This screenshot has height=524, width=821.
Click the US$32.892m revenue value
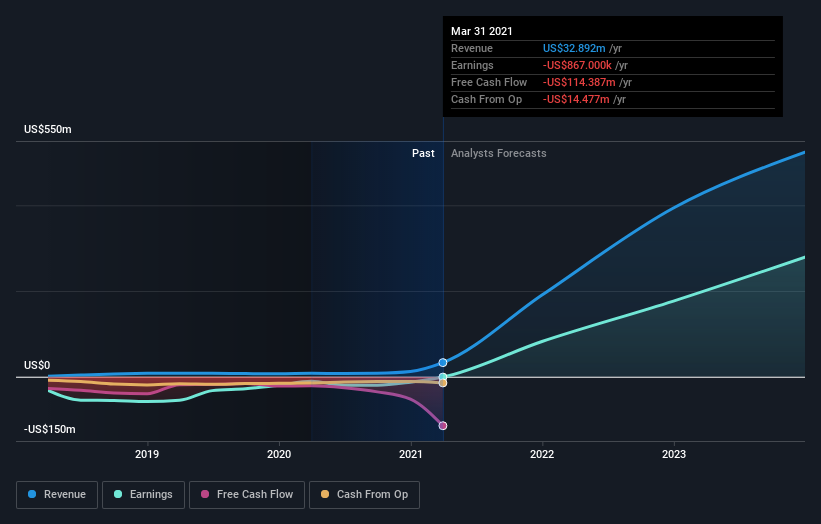click(574, 48)
